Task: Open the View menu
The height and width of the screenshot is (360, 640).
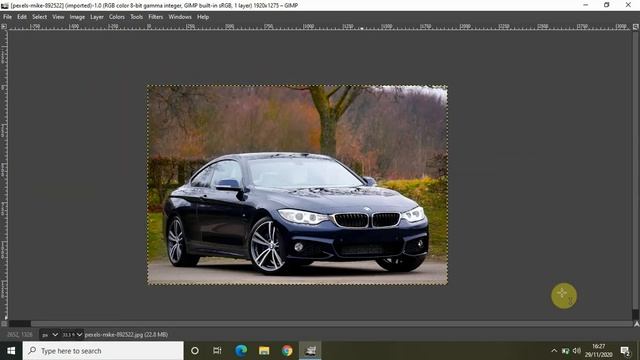Action: point(58,17)
